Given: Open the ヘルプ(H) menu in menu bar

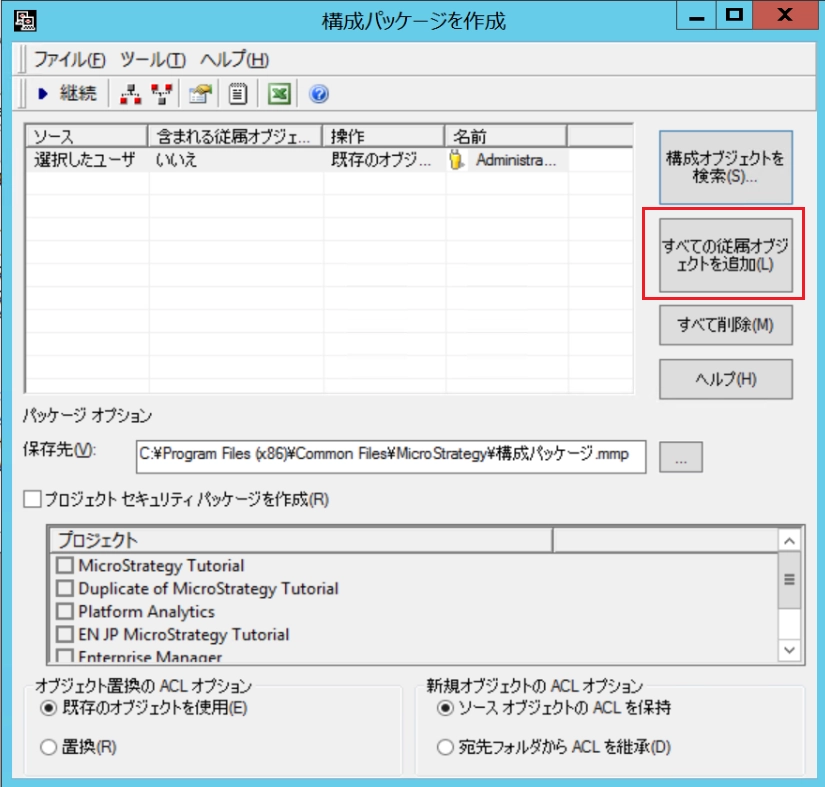Looking at the screenshot, I should pos(235,59).
